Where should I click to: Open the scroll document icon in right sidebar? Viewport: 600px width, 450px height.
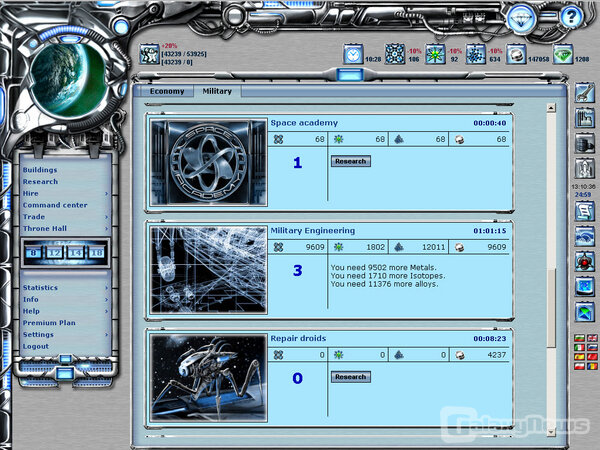585,211
